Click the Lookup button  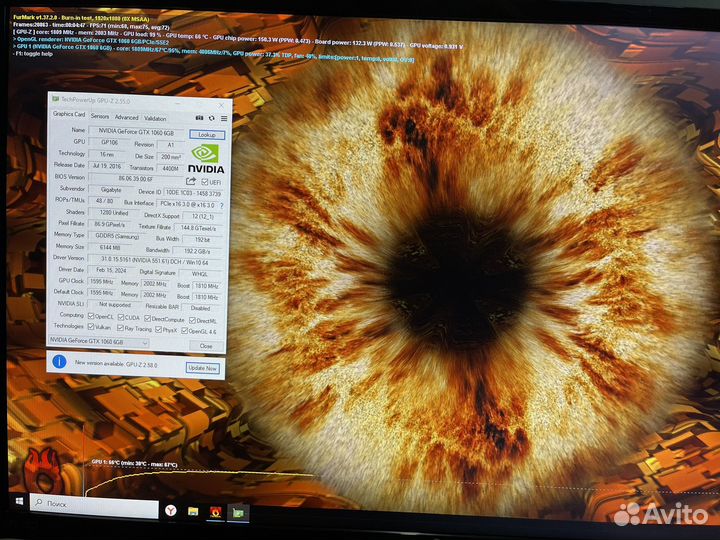point(206,133)
